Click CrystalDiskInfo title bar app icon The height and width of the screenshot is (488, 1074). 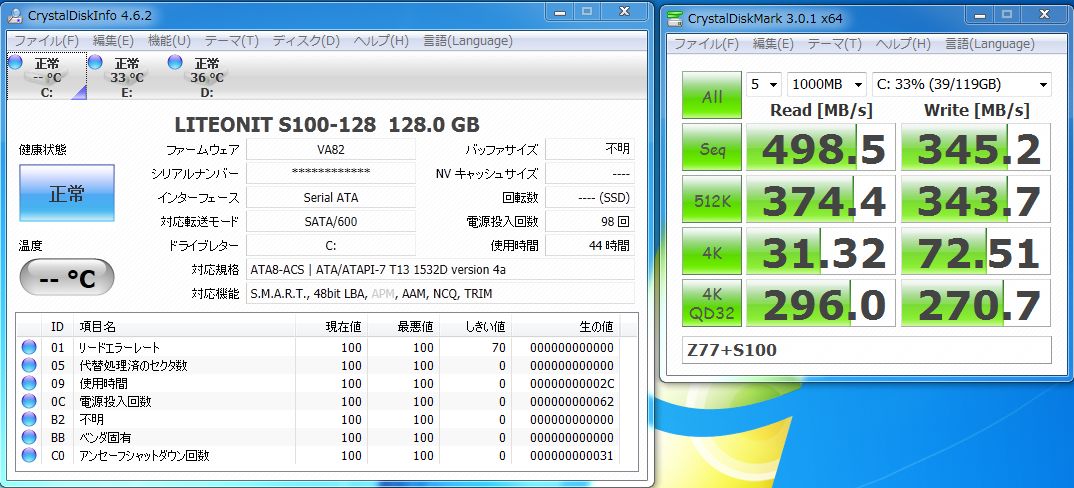(14, 14)
